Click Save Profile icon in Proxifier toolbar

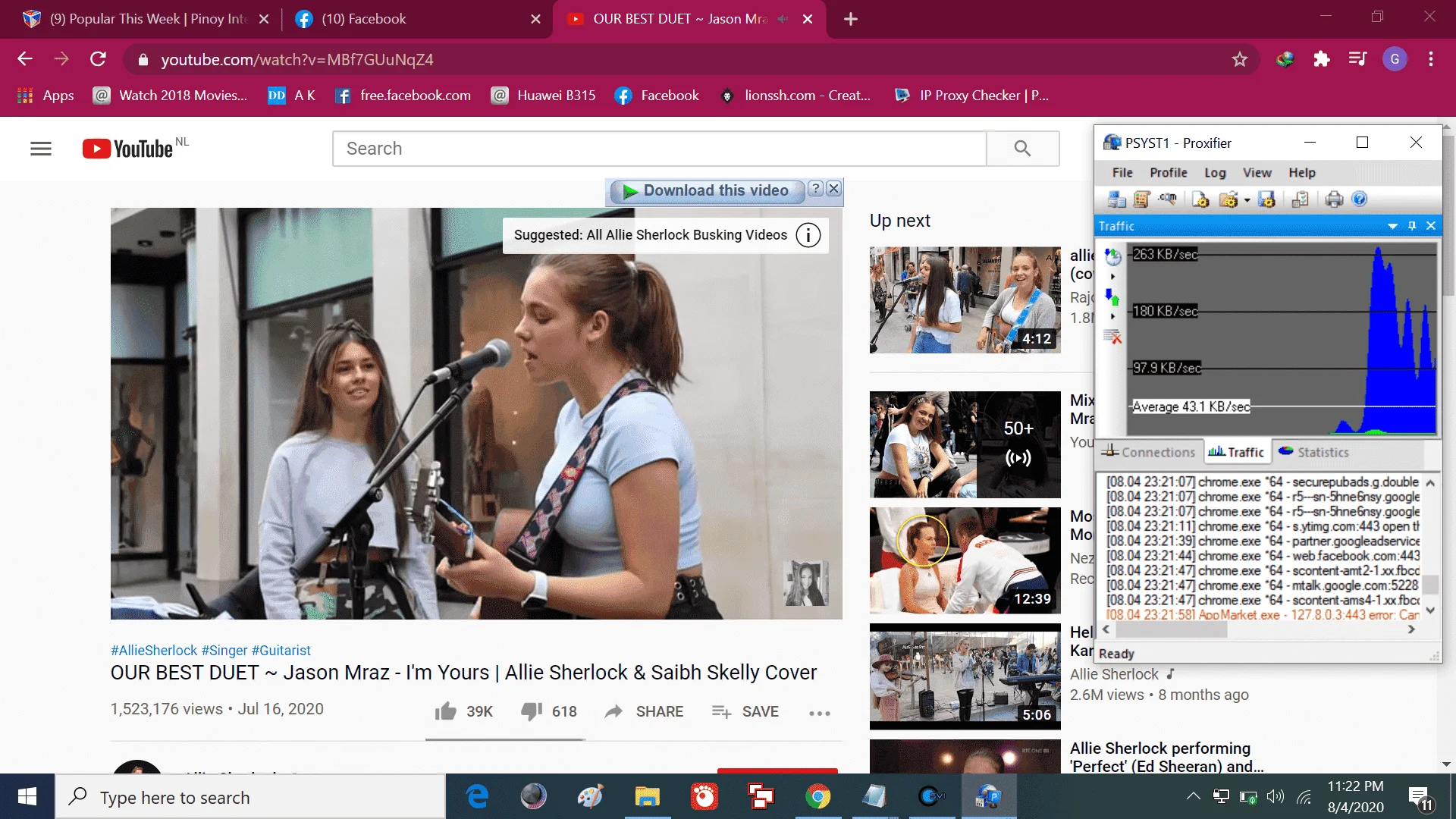click(1266, 199)
